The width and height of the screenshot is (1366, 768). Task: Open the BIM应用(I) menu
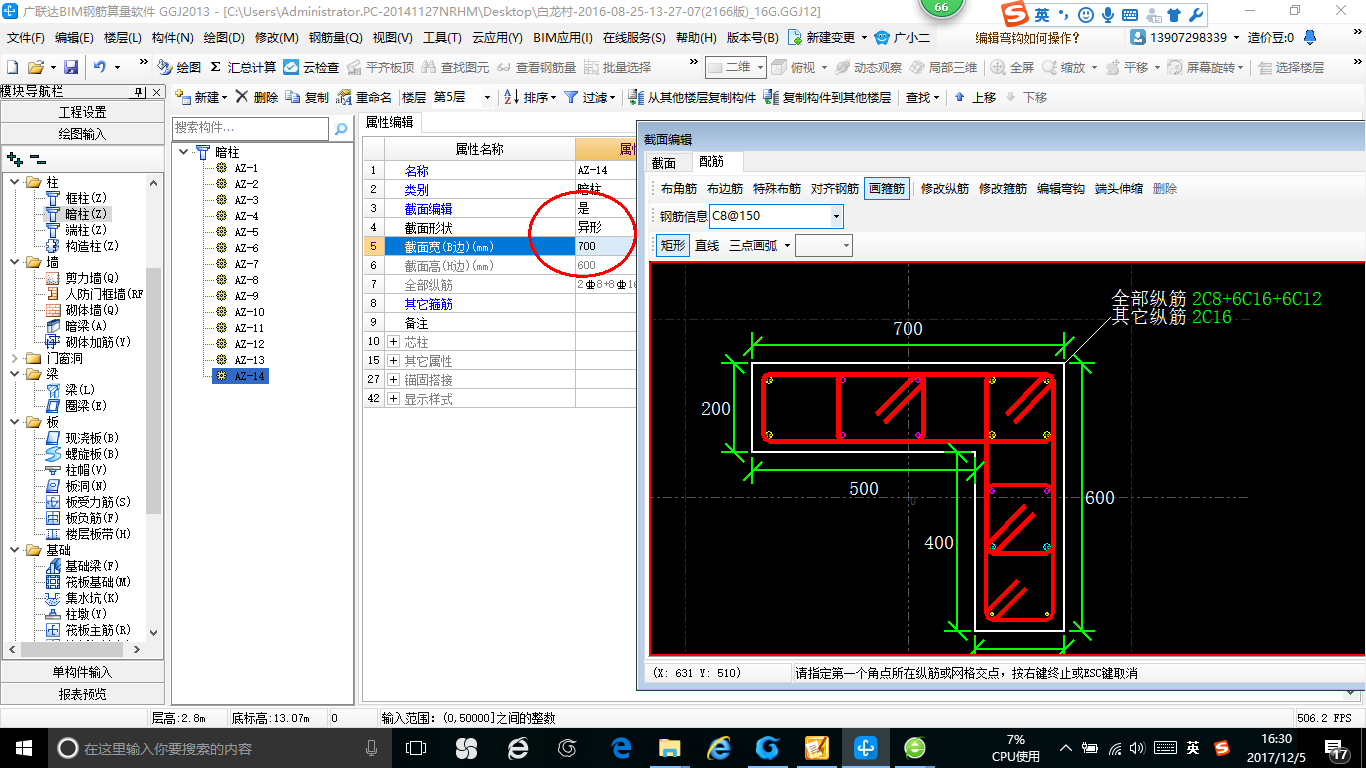coord(563,37)
